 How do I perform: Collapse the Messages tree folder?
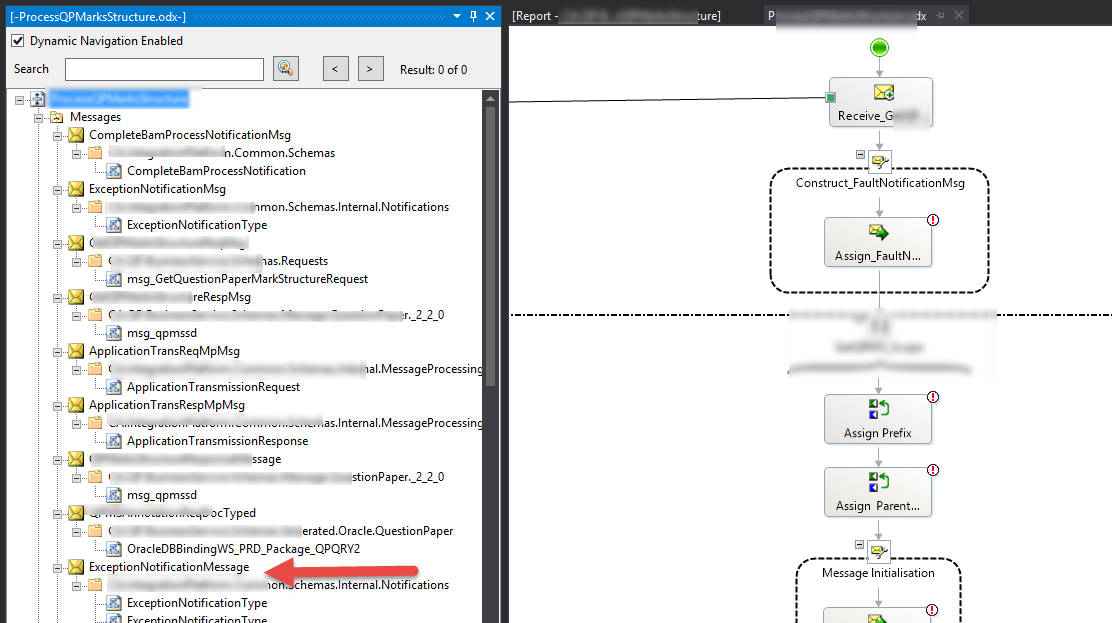tap(40, 117)
